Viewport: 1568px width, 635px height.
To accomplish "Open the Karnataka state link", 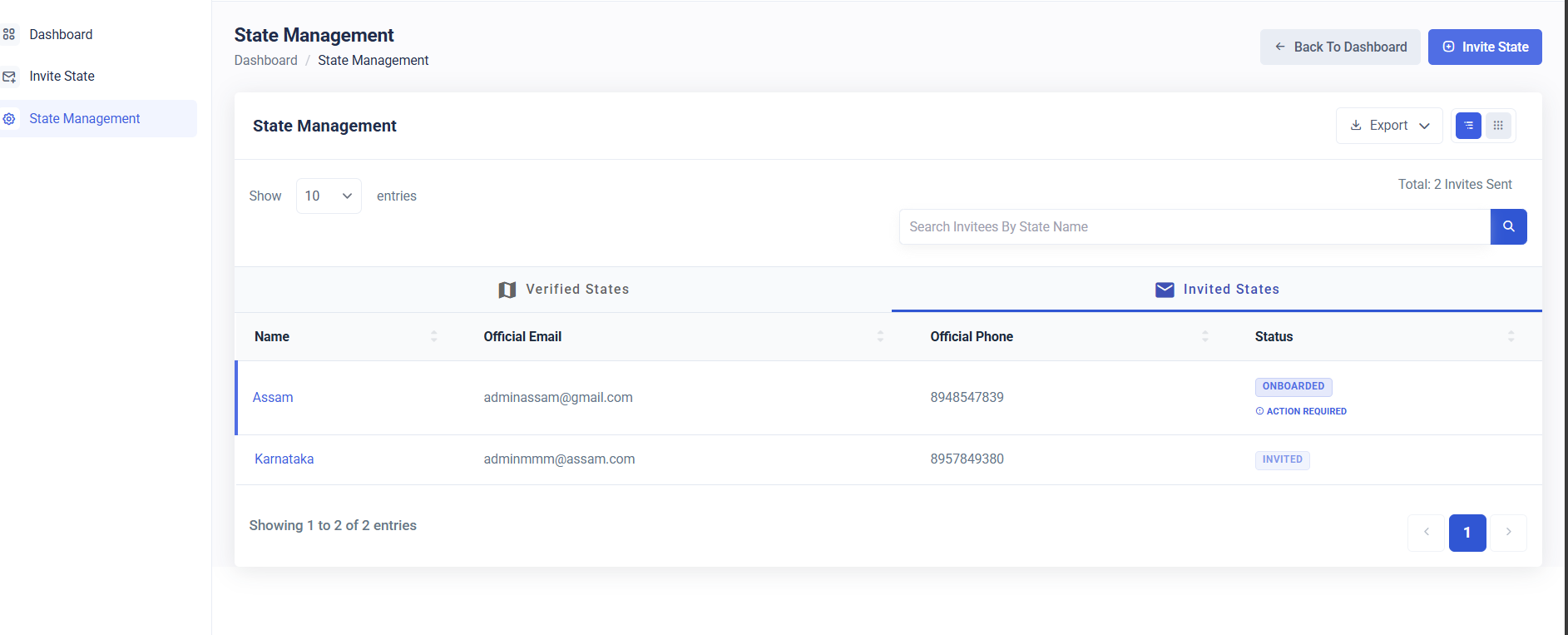I will pyautogui.click(x=284, y=459).
